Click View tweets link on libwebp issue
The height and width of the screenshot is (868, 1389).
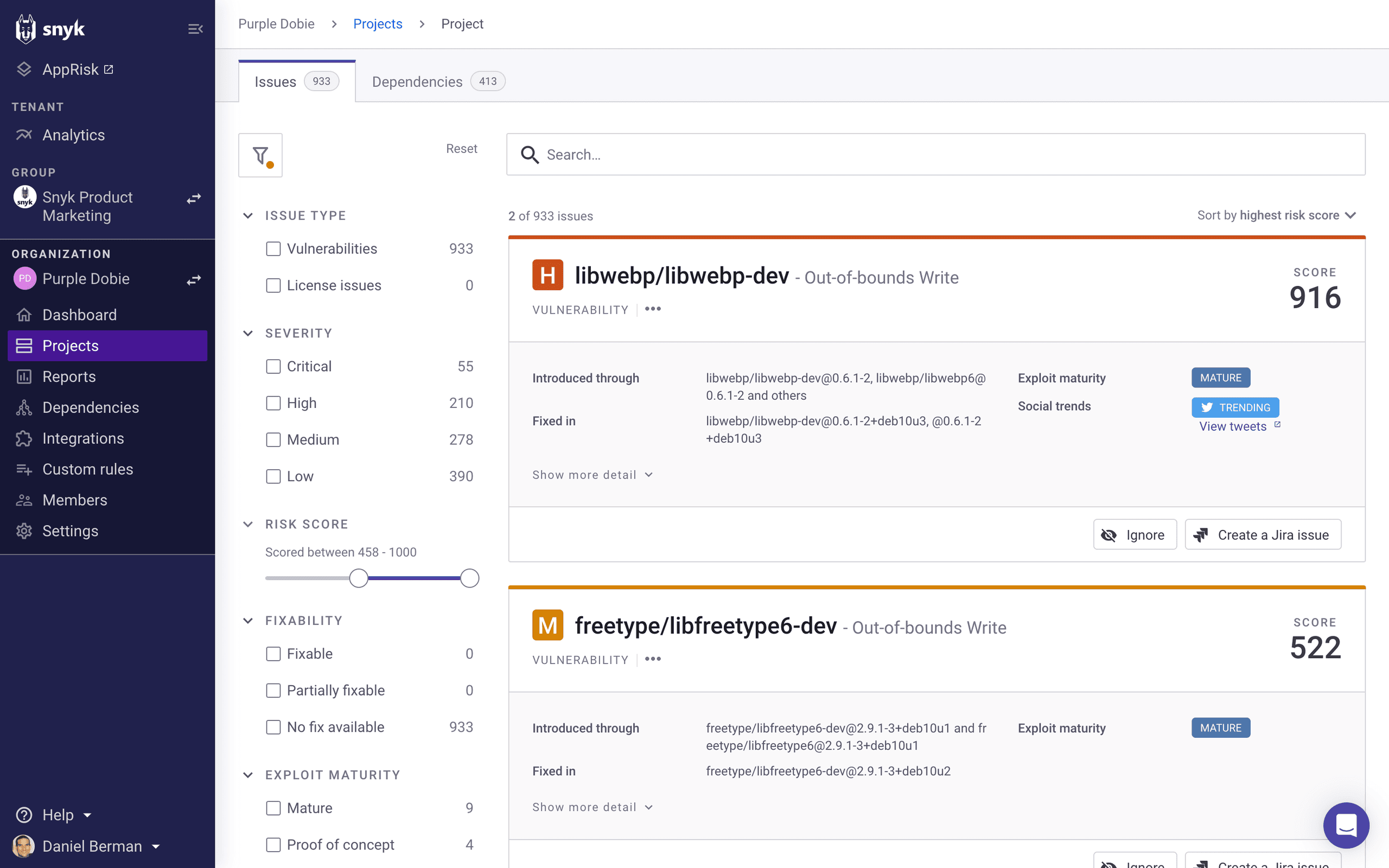click(1232, 426)
